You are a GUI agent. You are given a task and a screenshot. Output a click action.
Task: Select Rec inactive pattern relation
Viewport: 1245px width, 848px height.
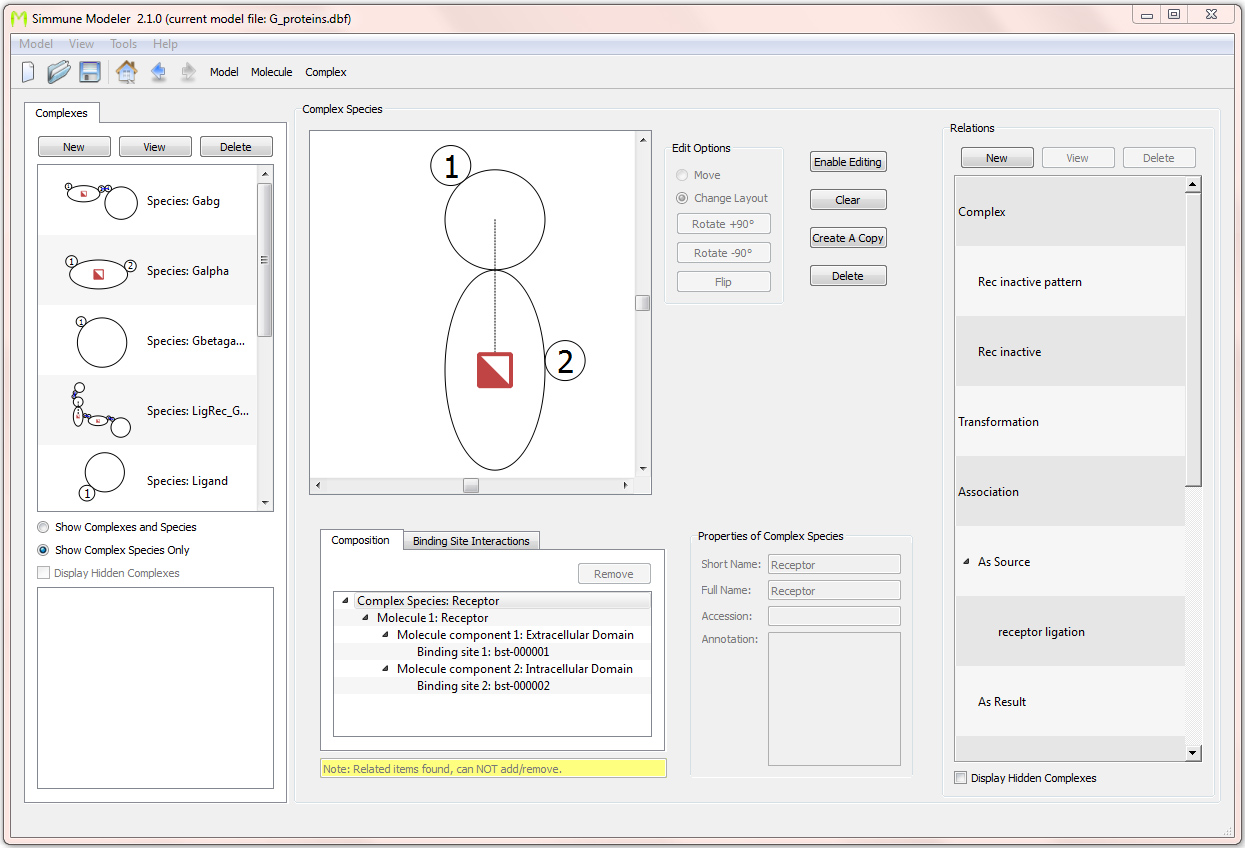coord(1070,282)
